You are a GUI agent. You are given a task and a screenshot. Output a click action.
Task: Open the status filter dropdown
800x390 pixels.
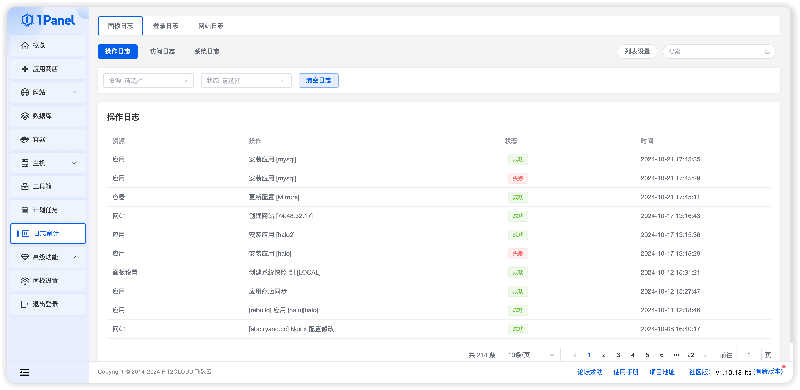[x=246, y=81]
